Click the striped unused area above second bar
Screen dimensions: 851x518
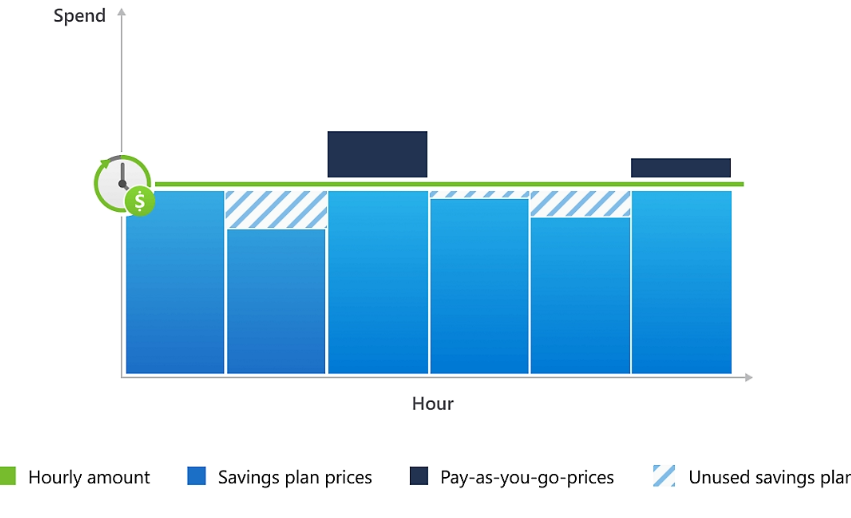tap(276, 209)
